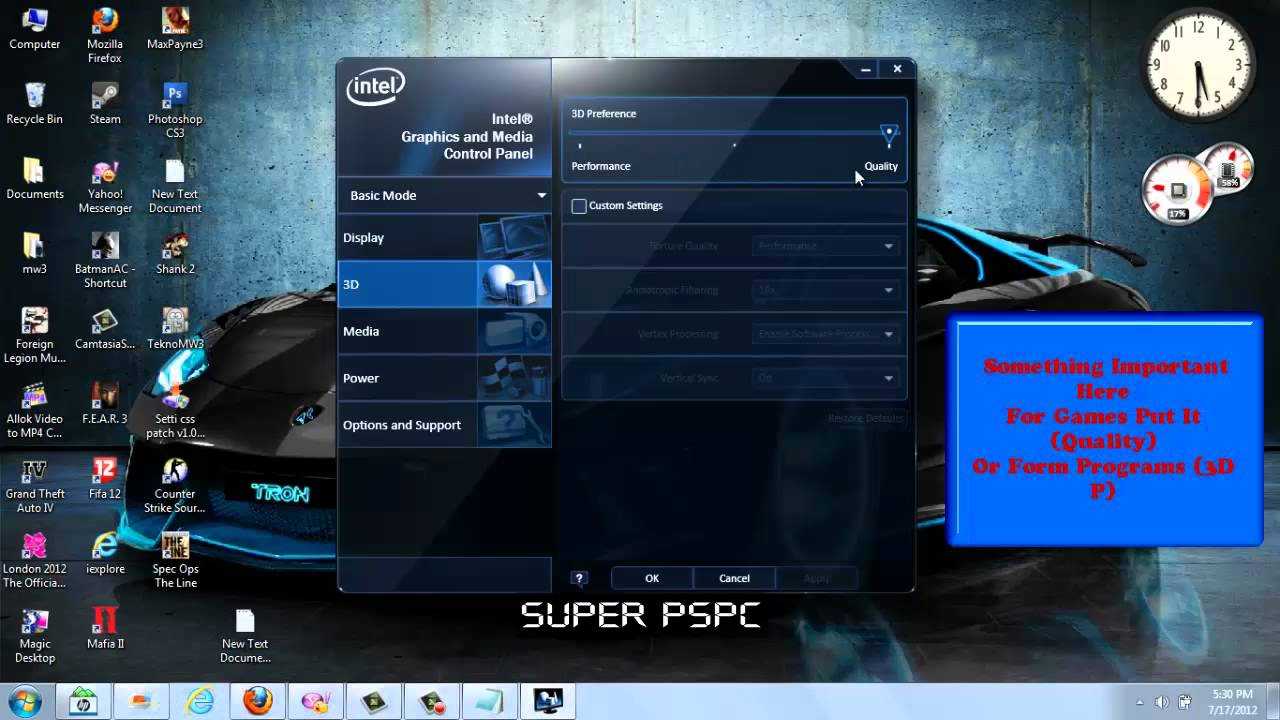Viewport: 1280px width, 720px height.
Task: Open London 2012 The Official game icon
Action: (x=35, y=560)
